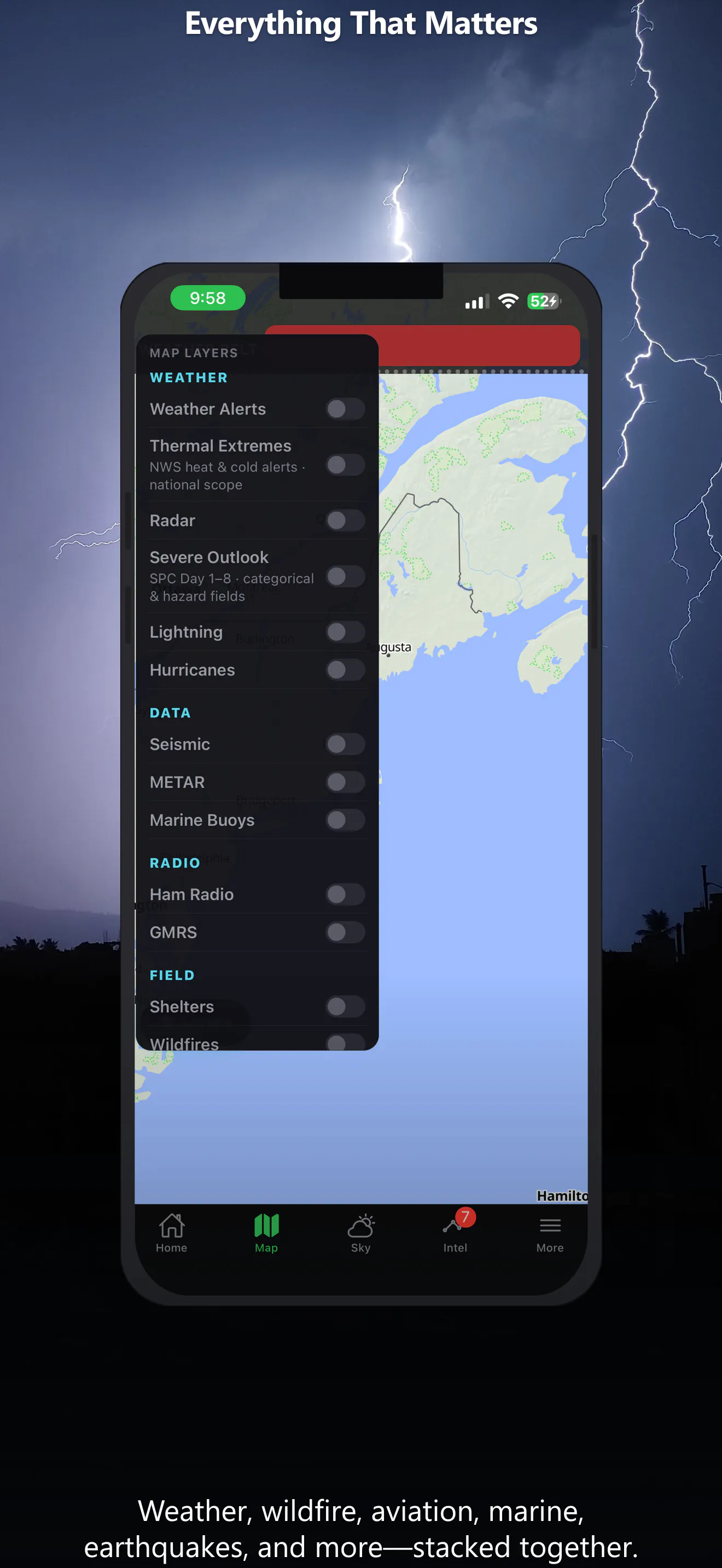Open the Intel tab icon
The image size is (722, 1568).
pyautogui.click(x=452, y=1225)
